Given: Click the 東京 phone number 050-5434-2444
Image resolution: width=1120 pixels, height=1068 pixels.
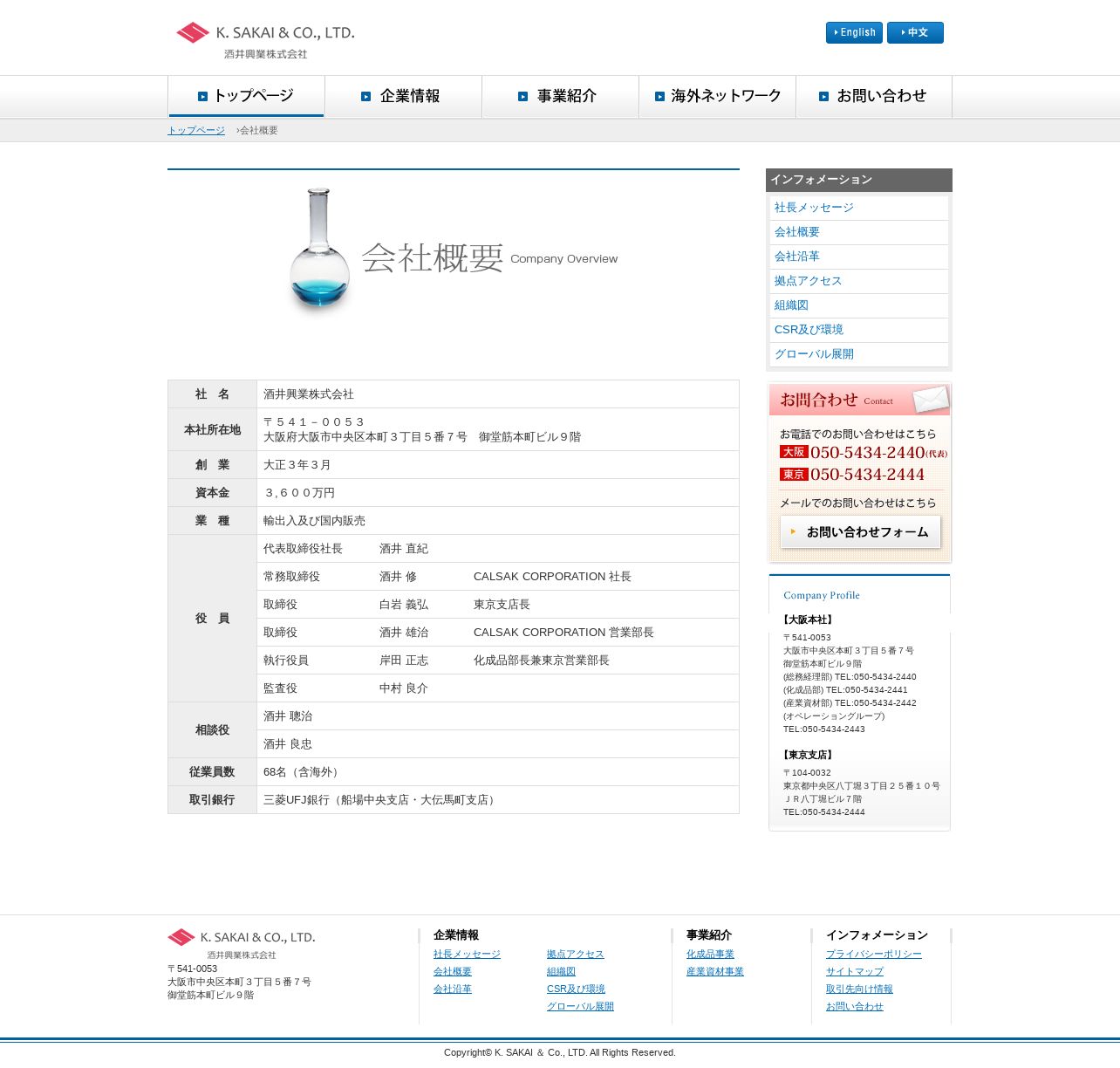Looking at the screenshot, I should point(867,475).
